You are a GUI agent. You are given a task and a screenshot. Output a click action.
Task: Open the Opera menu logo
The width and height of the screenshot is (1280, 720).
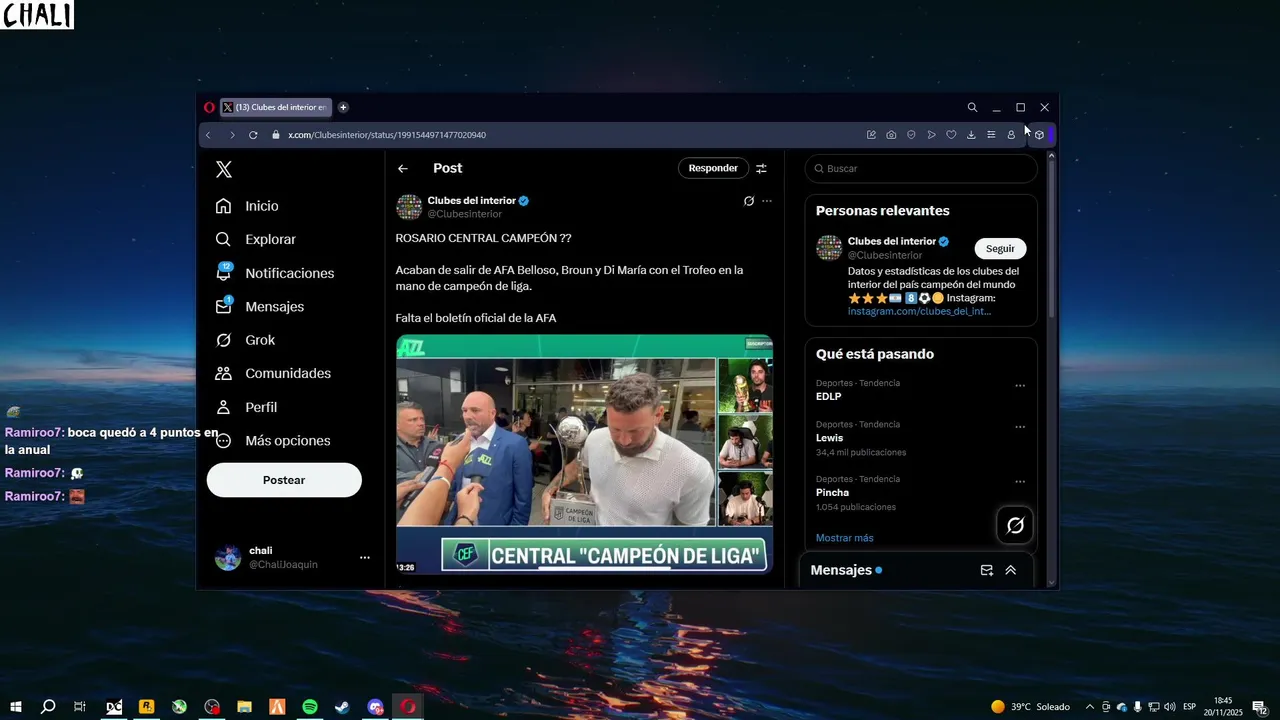(x=209, y=107)
